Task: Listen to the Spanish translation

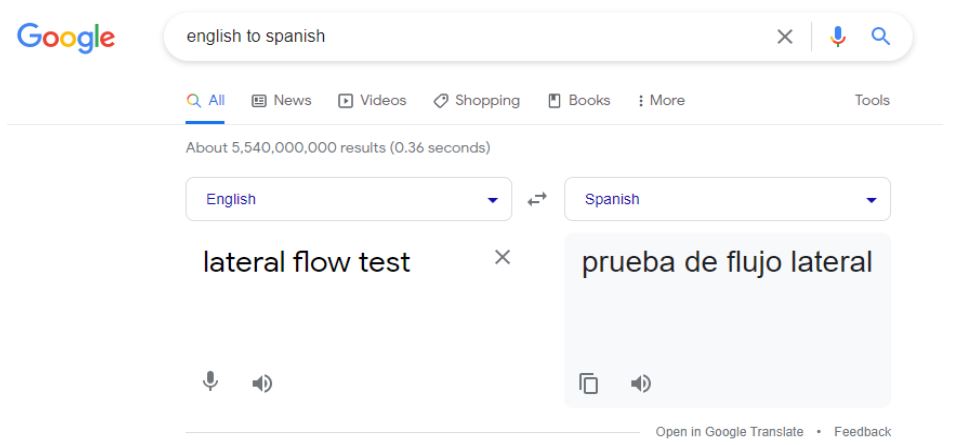Action: tap(641, 383)
